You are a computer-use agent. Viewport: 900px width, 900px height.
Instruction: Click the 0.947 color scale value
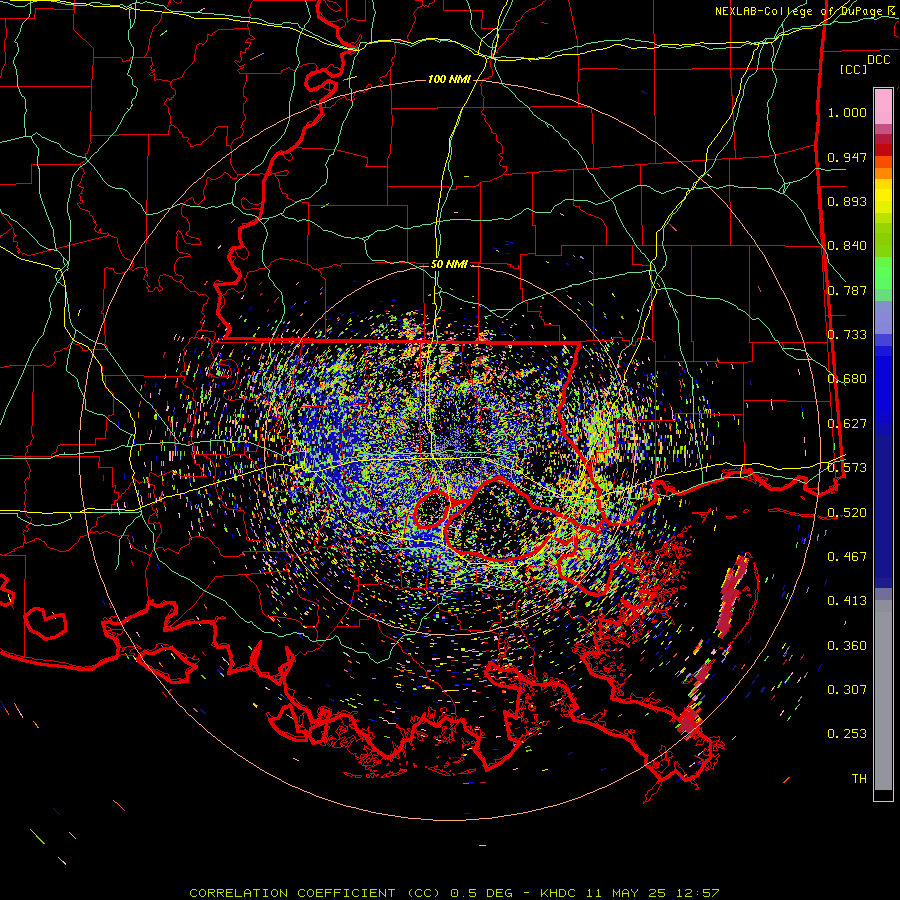pos(847,157)
